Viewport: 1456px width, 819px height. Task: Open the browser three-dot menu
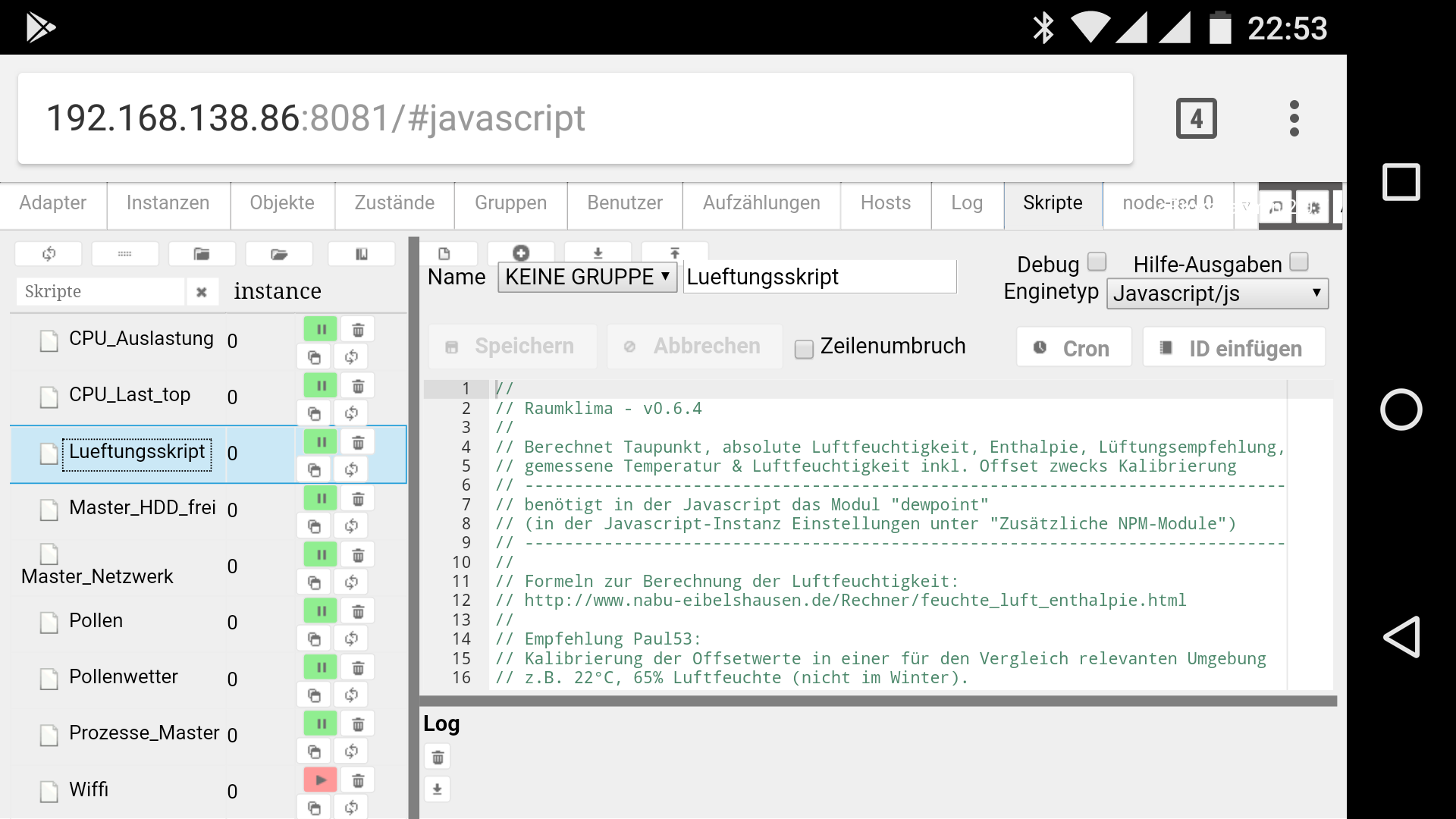1294,118
